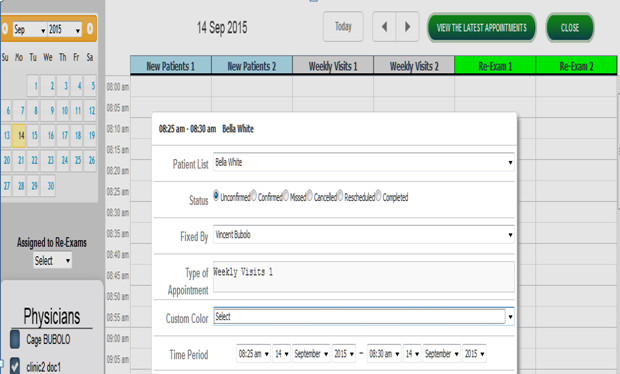
Task: Click the Type of Appointment text area
Action: click(364, 277)
